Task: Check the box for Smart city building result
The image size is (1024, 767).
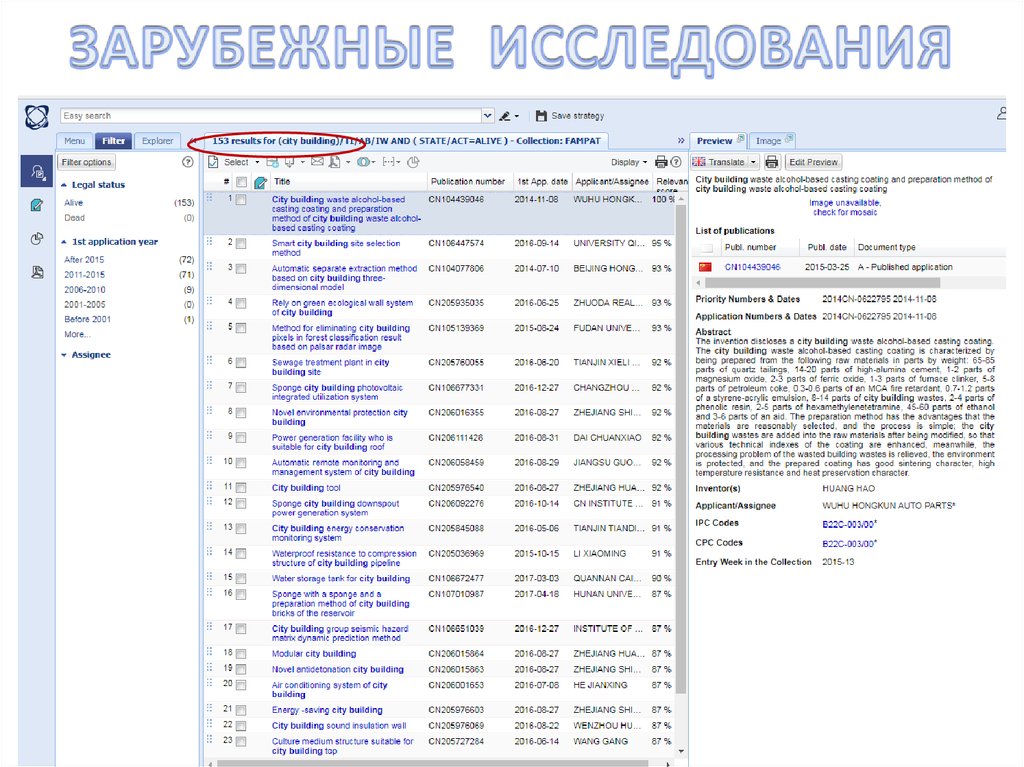Action: tap(241, 243)
